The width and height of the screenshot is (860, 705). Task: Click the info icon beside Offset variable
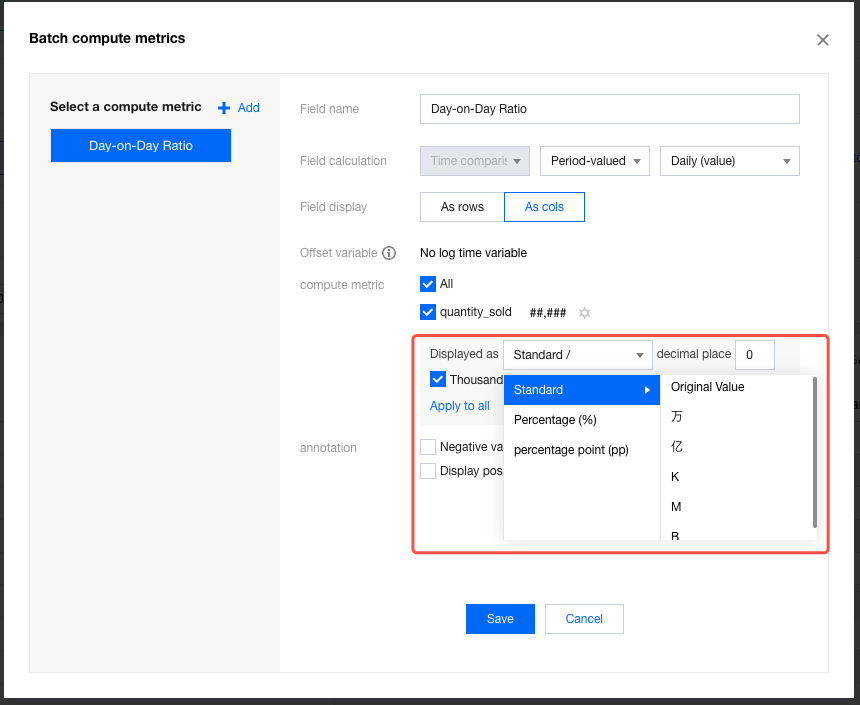[x=389, y=253]
